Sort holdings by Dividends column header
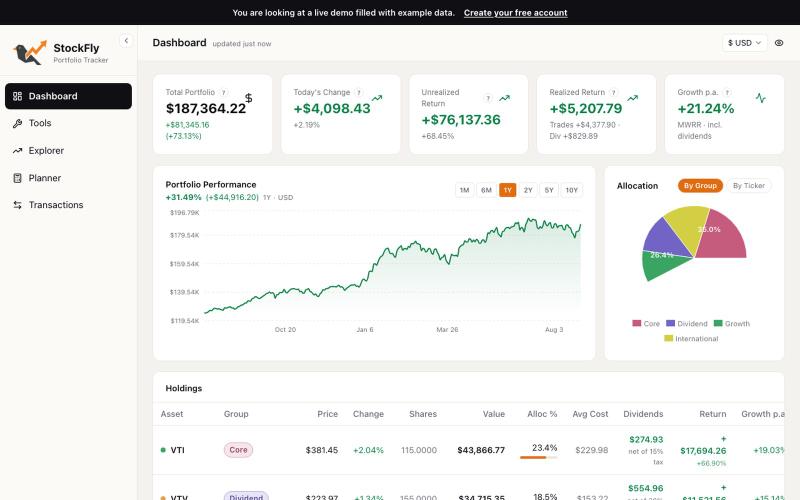The width and height of the screenshot is (800, 500). point(643,414)
